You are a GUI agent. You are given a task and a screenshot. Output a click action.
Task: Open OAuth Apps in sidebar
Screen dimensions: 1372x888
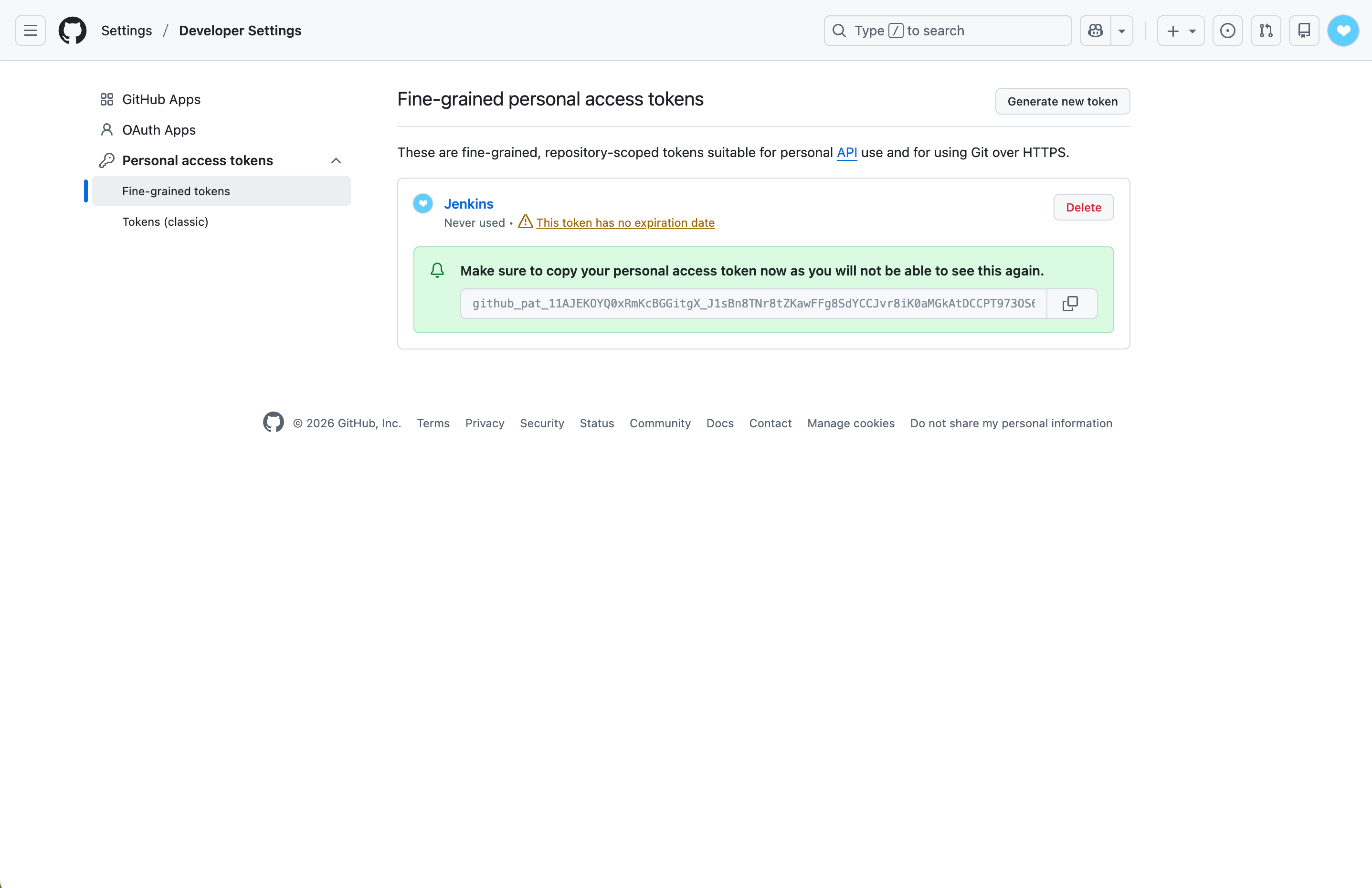[158, 130]
